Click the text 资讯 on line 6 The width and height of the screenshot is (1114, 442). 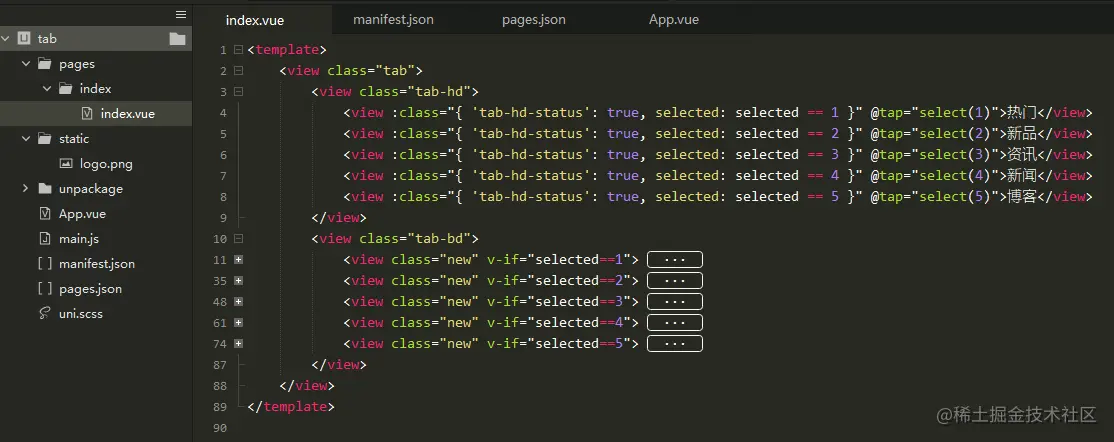coord(1022,154)
